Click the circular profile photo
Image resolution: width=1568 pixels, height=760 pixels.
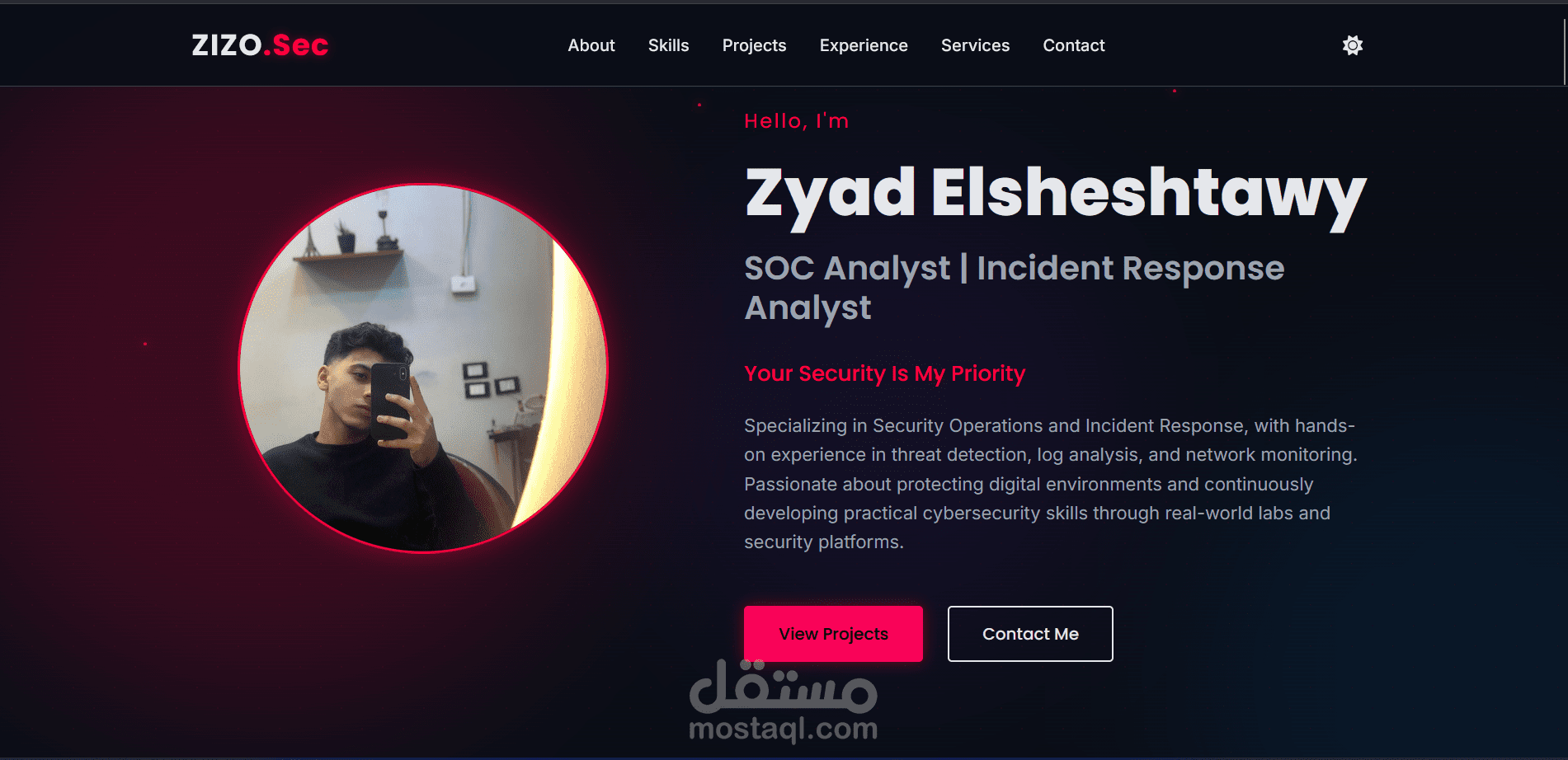[423, 368]
